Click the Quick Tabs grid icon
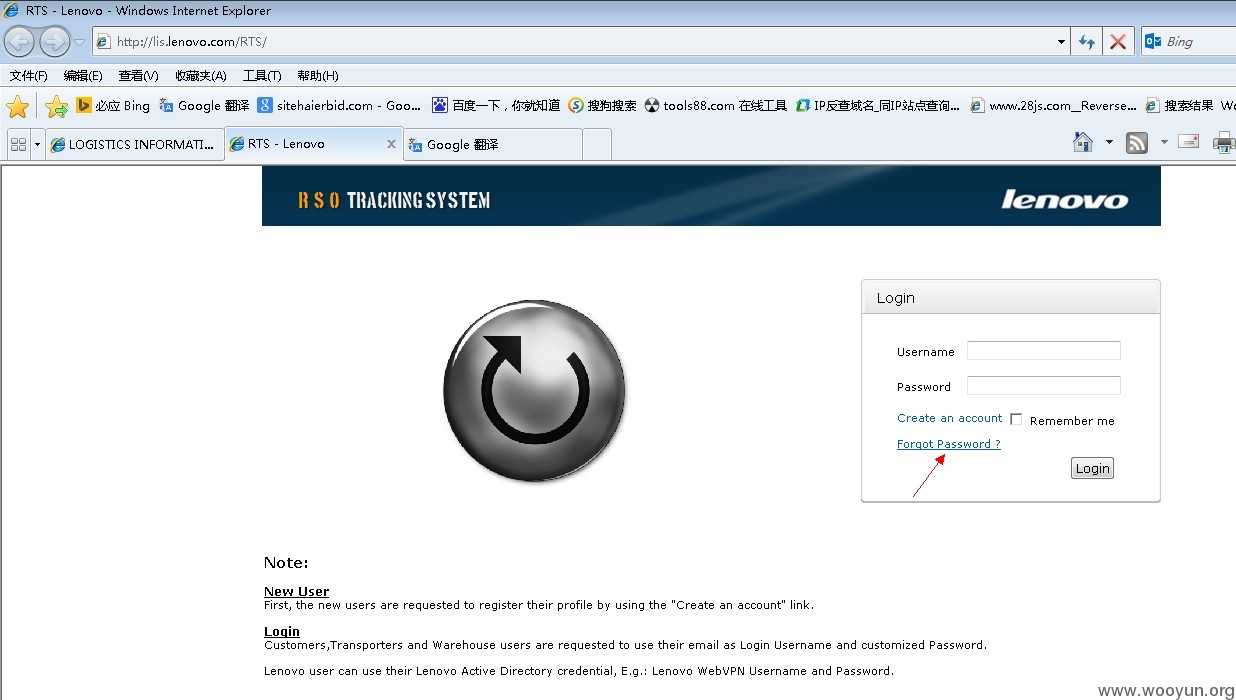This screenshot has height=700, width=1236. coord(18,144)
